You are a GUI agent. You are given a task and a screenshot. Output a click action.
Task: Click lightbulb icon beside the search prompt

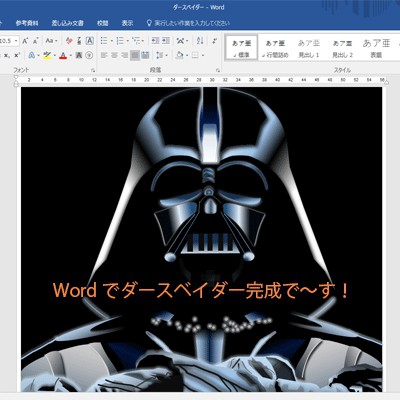(x=149, y=23)
